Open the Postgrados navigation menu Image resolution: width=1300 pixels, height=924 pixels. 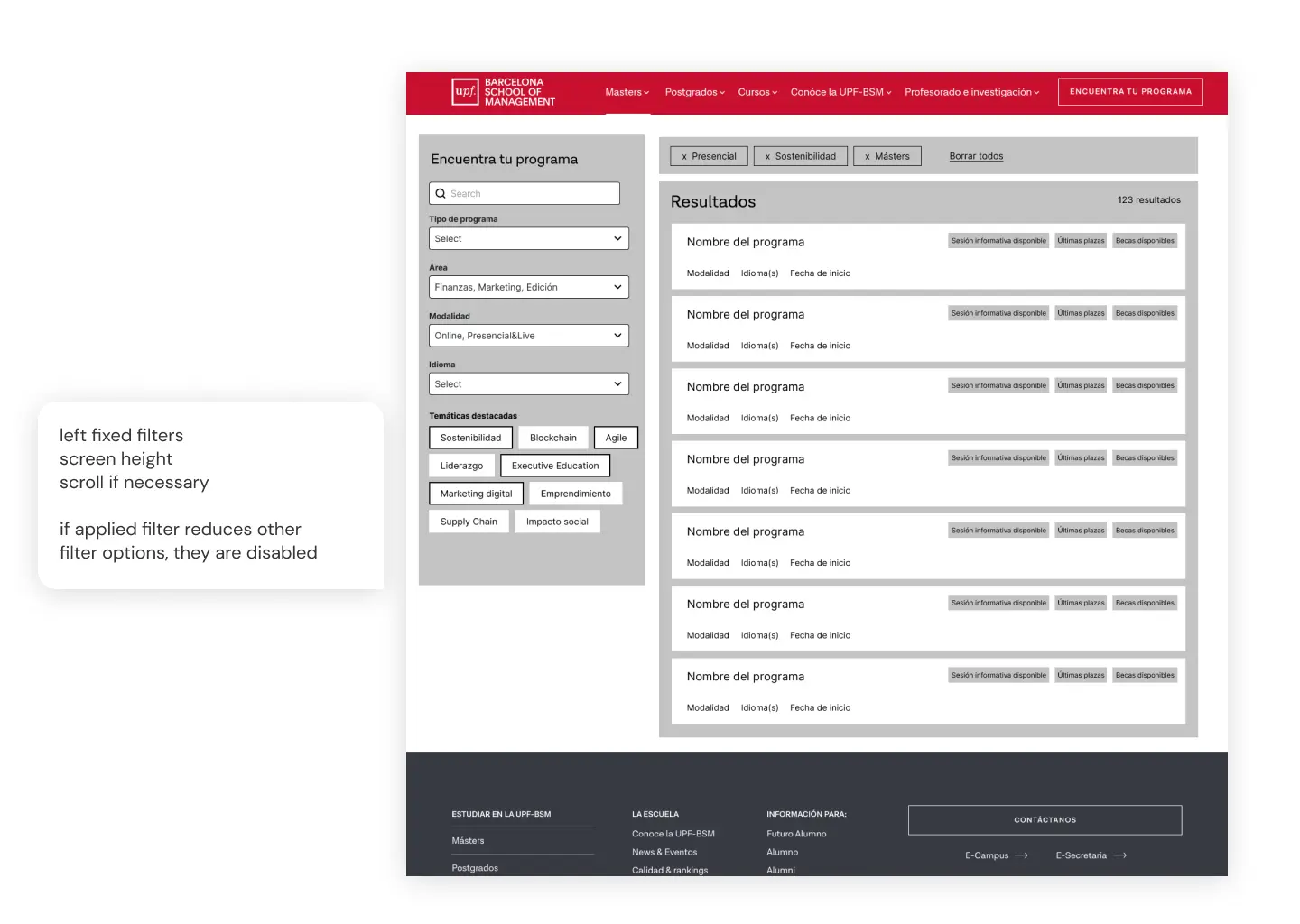coord(694,92)
